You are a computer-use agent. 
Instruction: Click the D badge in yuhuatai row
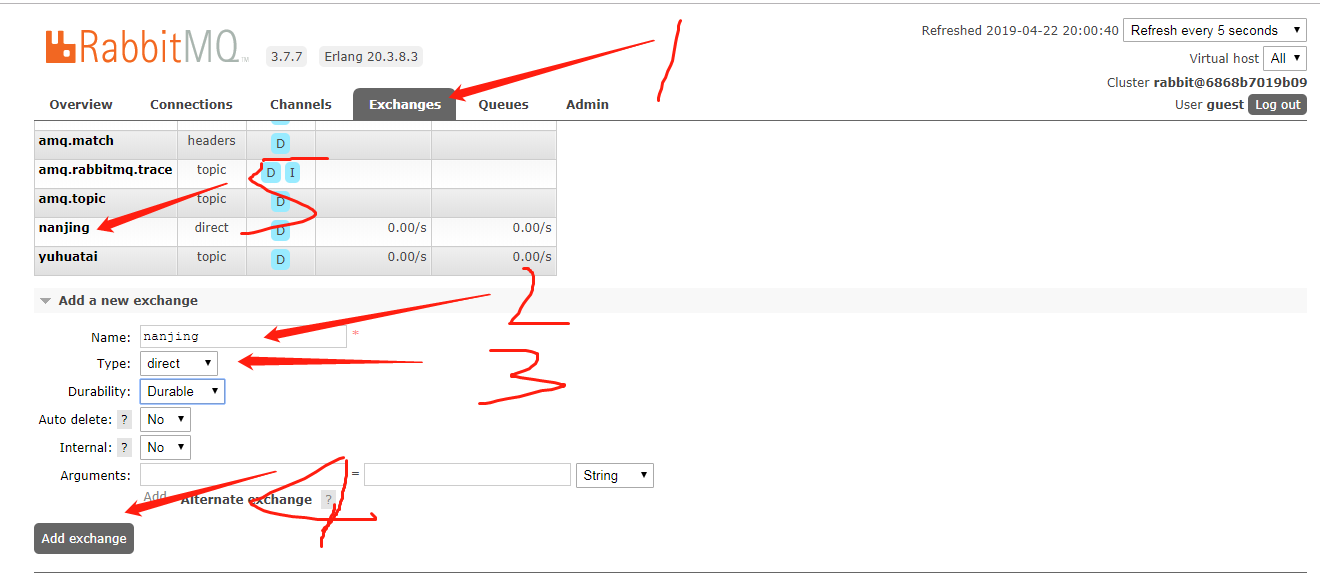pos(280,260)
